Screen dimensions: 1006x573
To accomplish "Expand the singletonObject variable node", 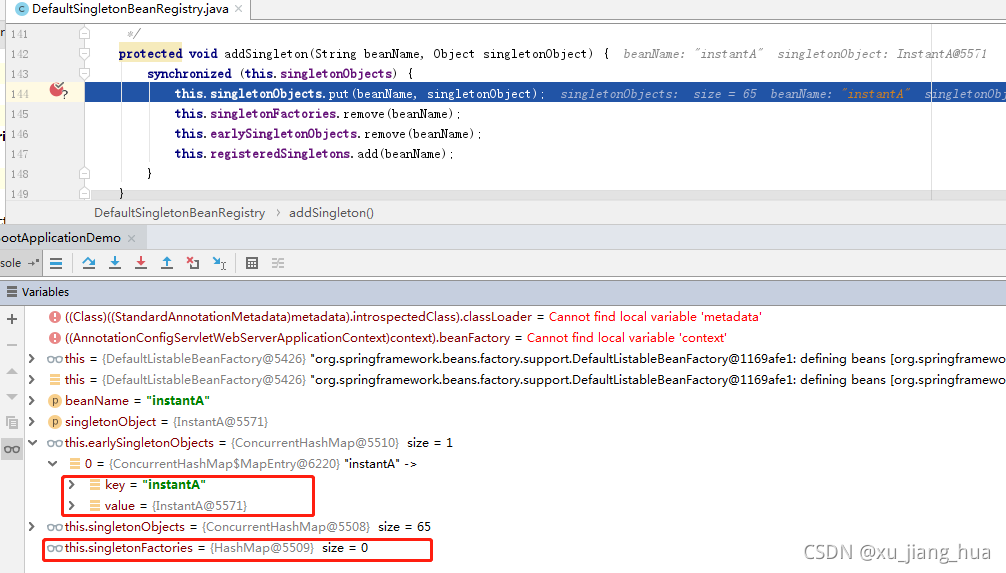I will pos(31,422).
